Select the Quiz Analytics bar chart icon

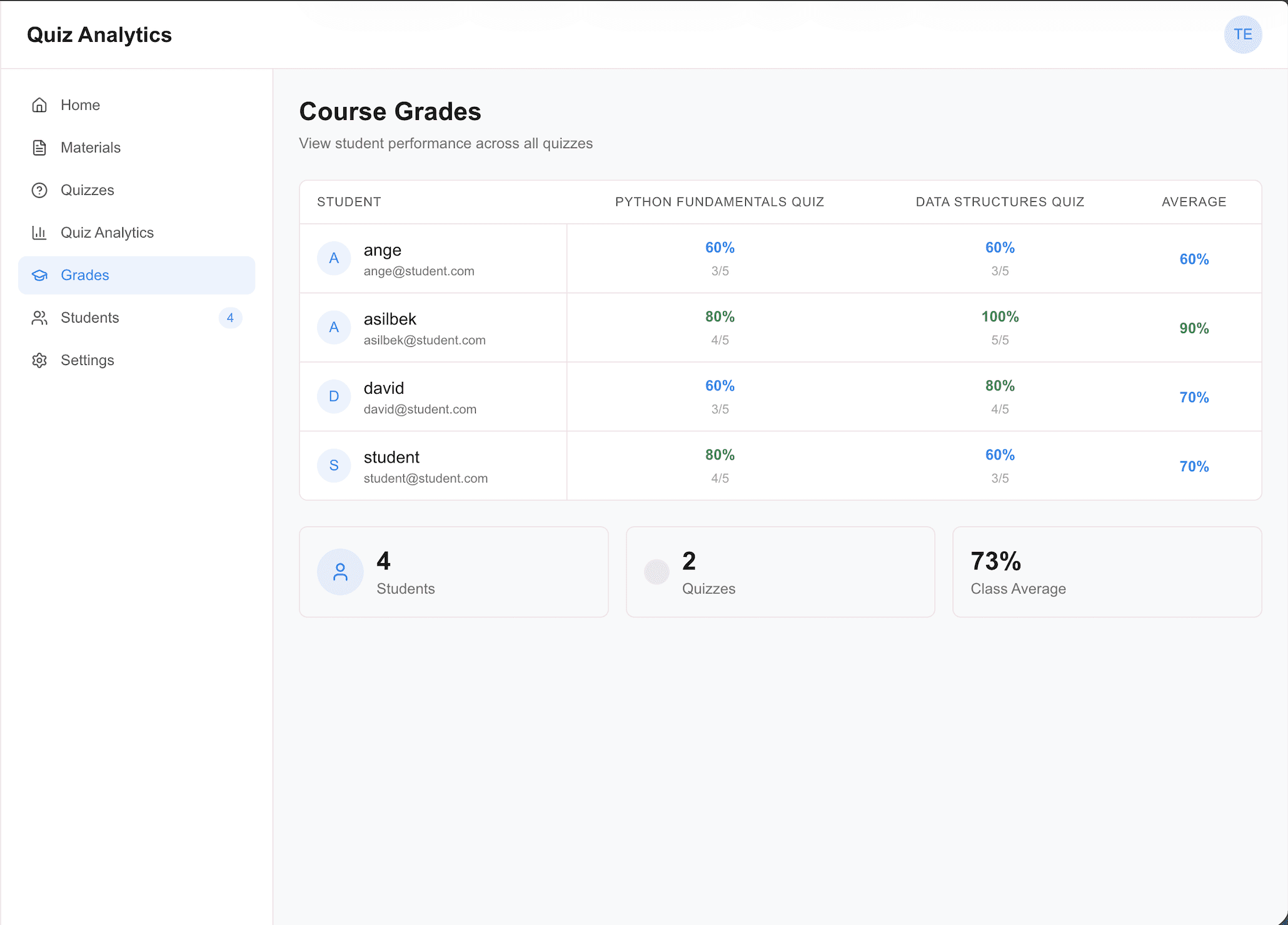(x=39, y=232)
